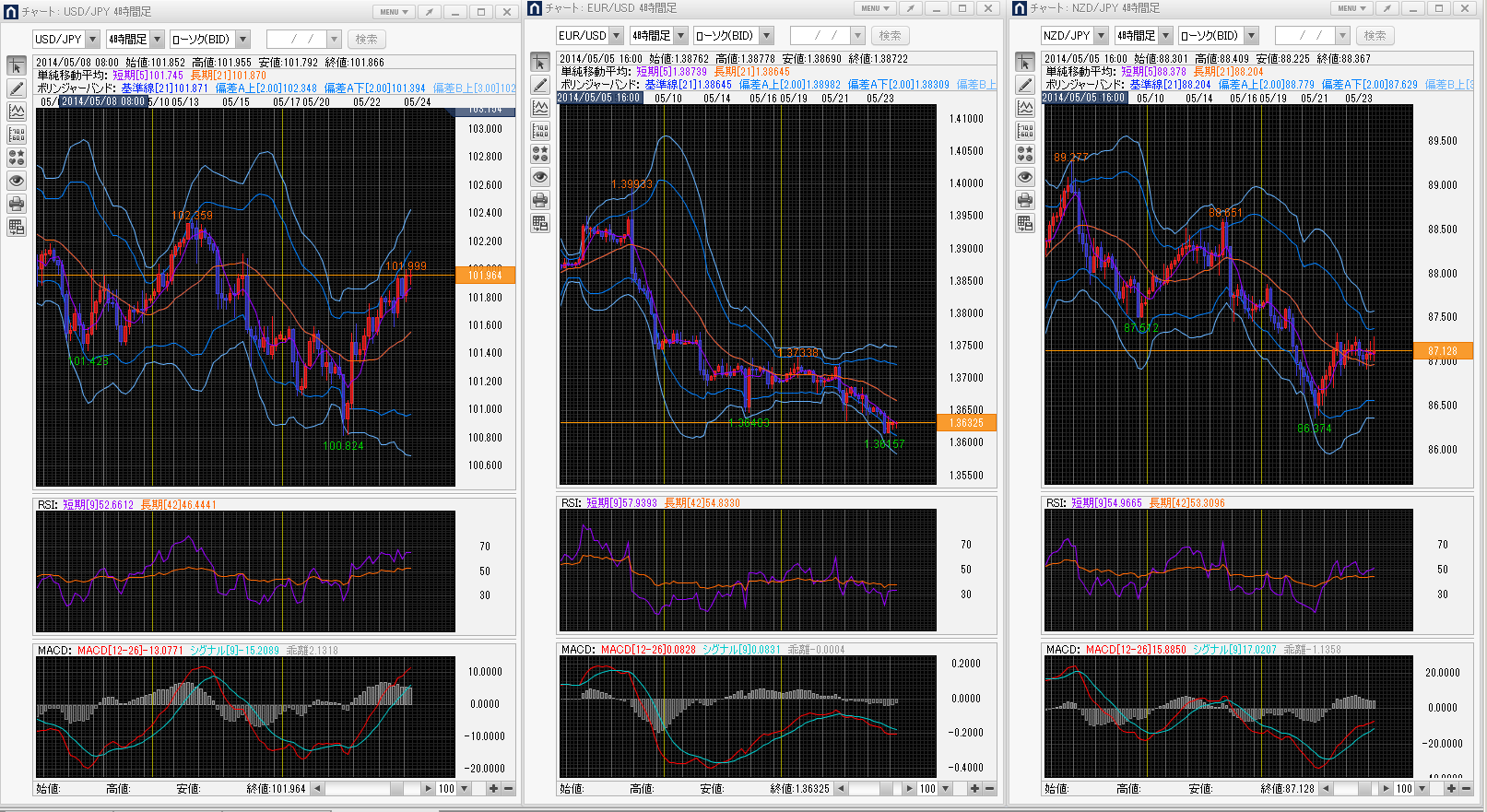Open the MENU of the USD/JPY chart window
This screenshot has width=1487, height=812.
[394, 12]
